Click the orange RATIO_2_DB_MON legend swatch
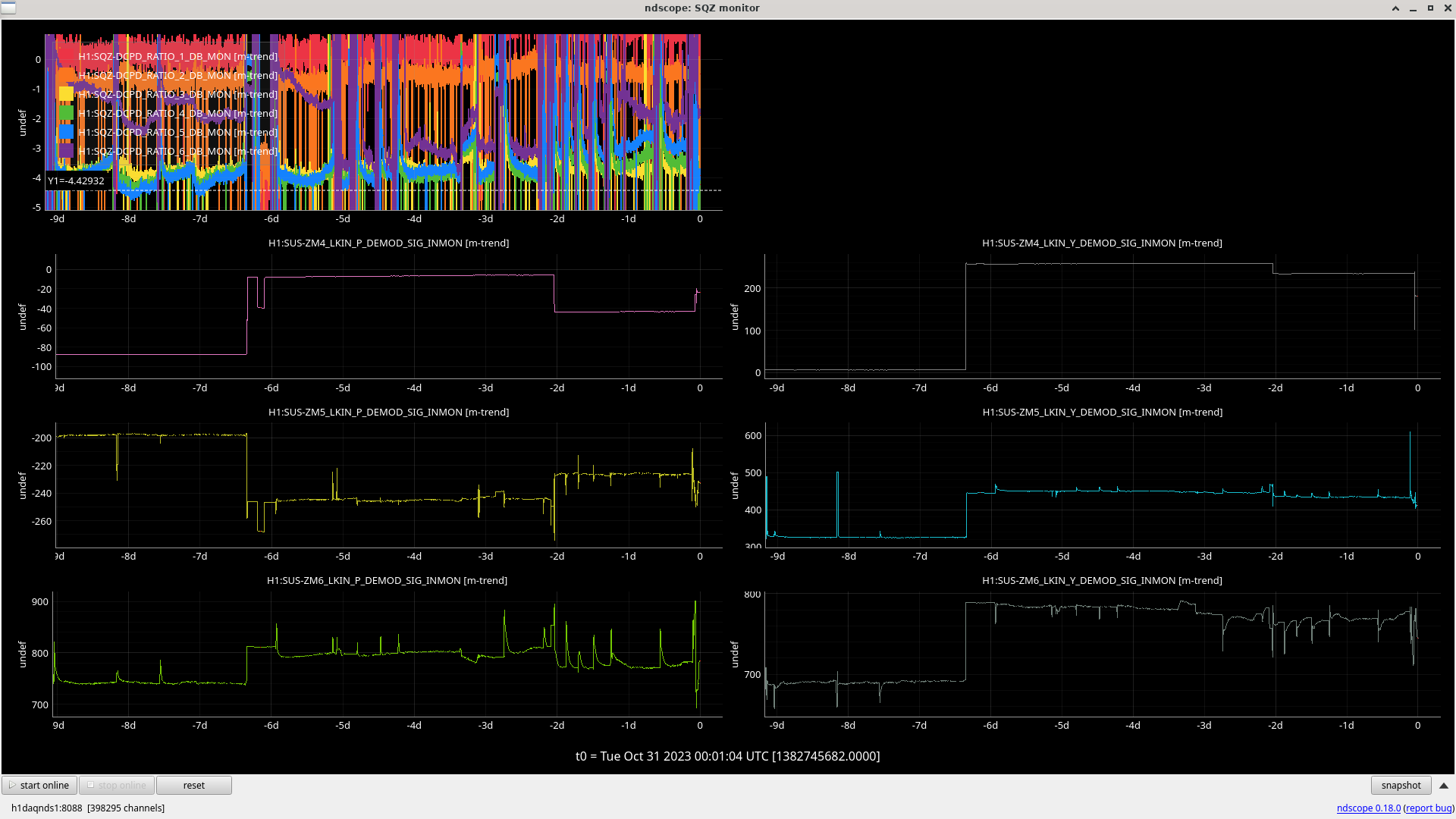 pos(66,75)
